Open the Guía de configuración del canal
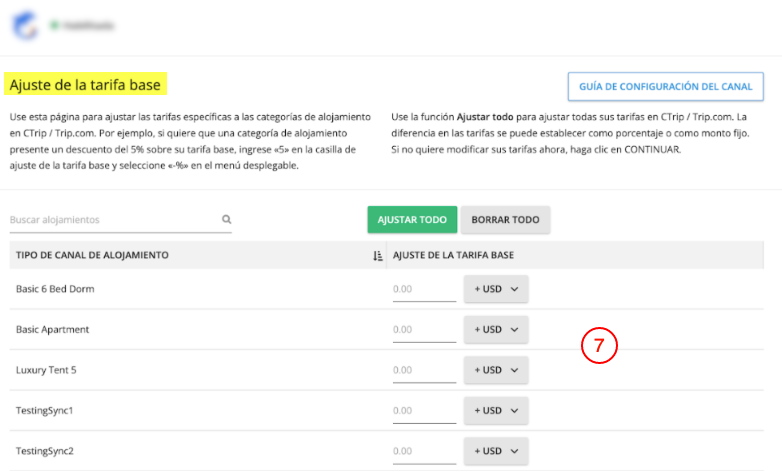Screen dimensions: 782x473 pos(665,87)
